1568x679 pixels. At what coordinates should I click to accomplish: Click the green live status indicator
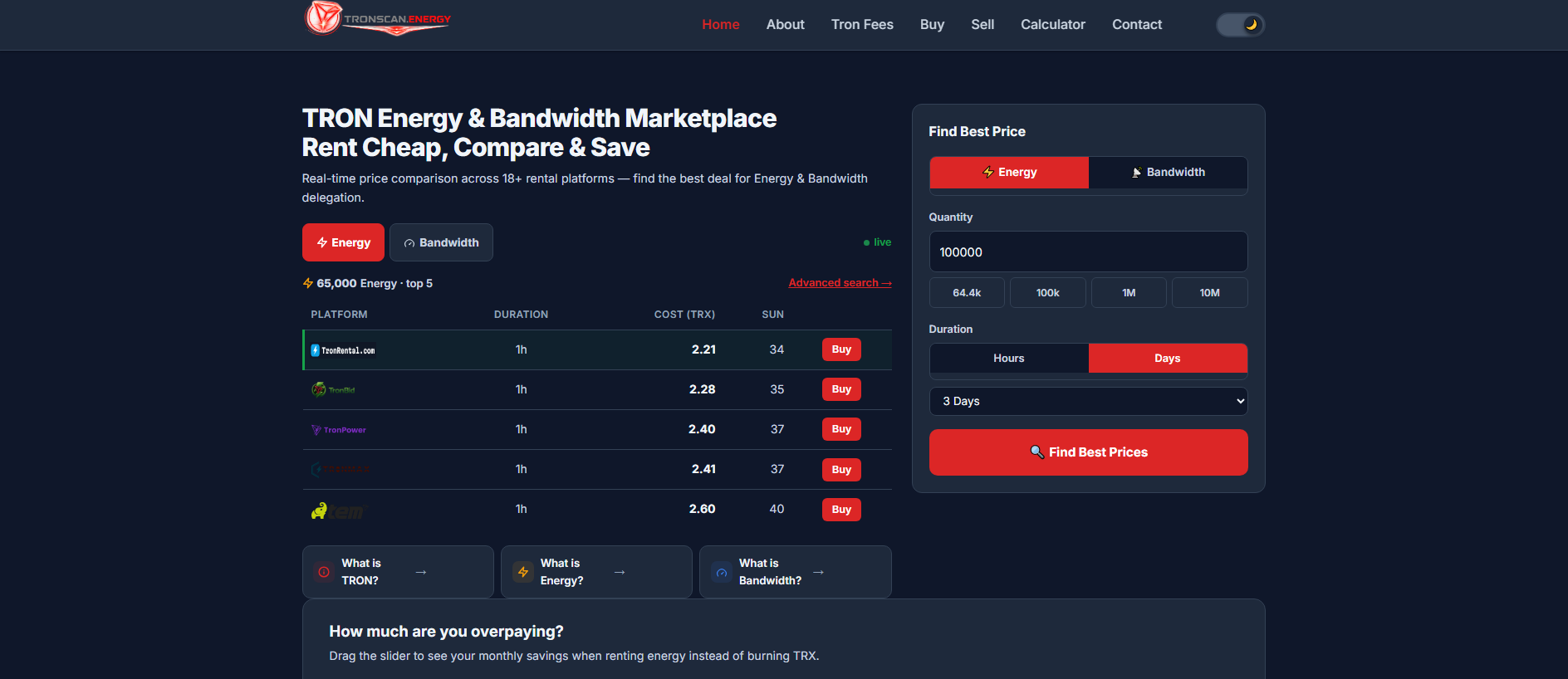[x=877, y=242]
